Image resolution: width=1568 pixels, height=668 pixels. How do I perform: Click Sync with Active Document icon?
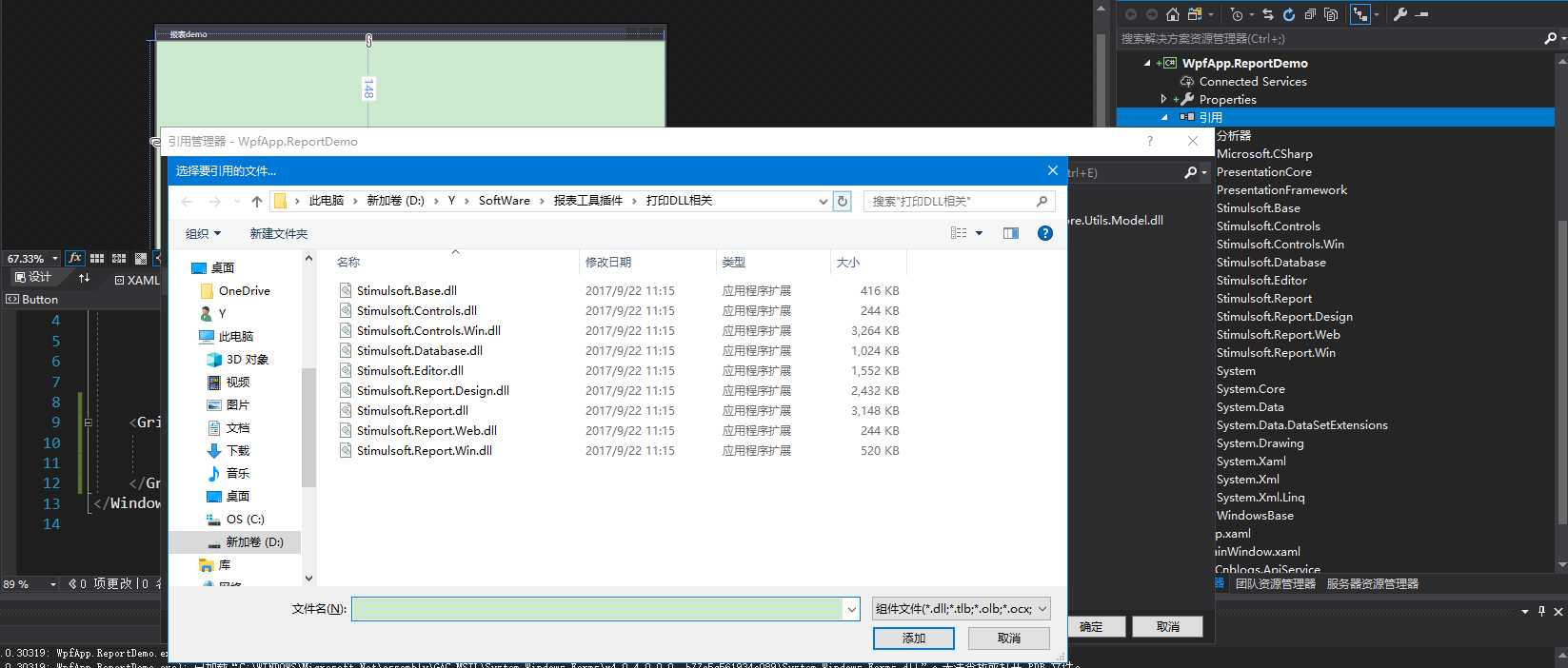pos(1268,14)
